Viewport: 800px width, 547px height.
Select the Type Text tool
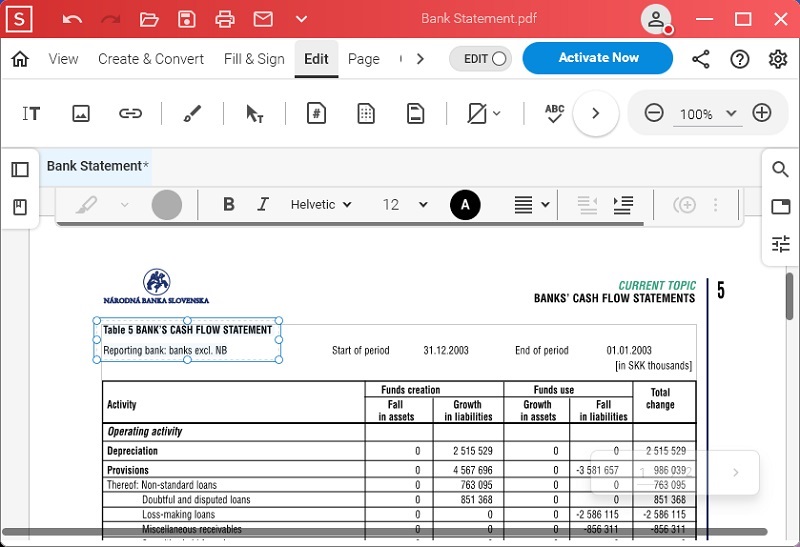(31, 113)
